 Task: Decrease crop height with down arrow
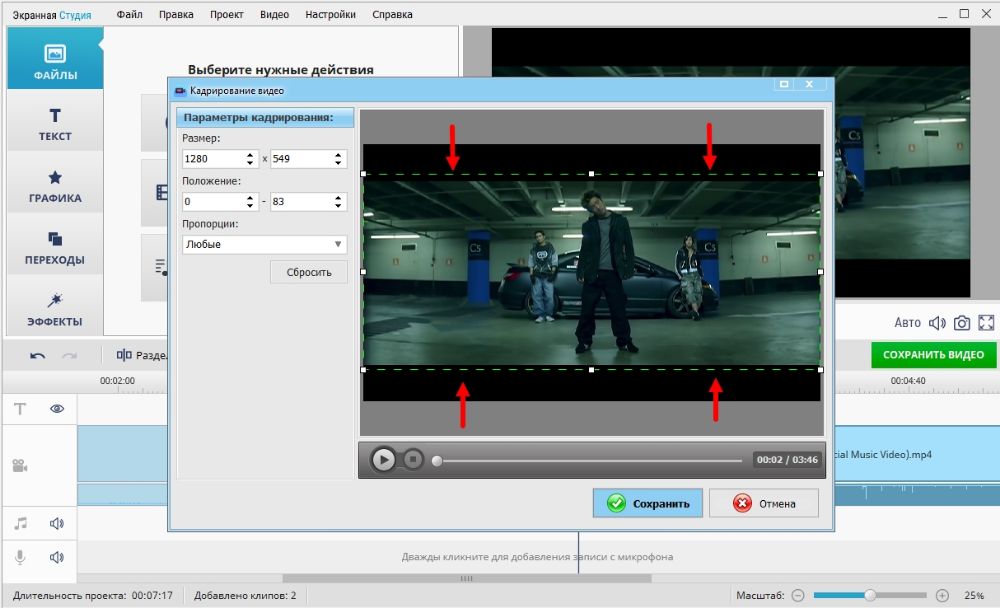338,163
